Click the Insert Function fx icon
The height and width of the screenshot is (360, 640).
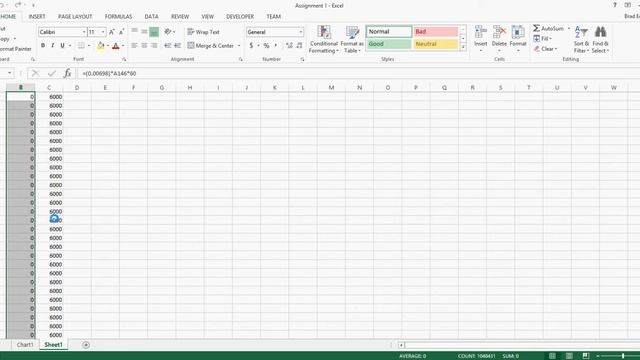(x=67, y=73)
